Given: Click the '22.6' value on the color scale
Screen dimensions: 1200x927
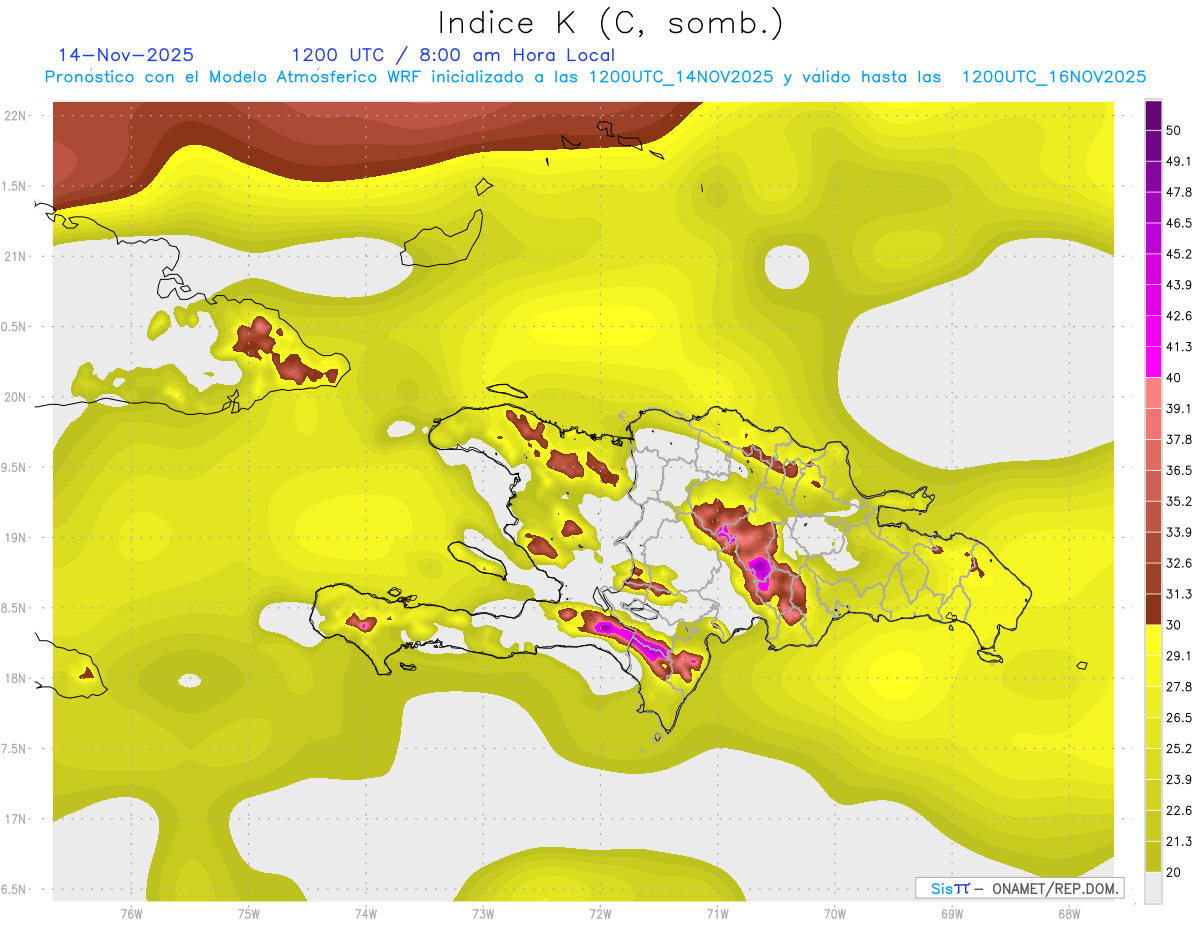Looking at the screenshot, I should coord(1179,812).
